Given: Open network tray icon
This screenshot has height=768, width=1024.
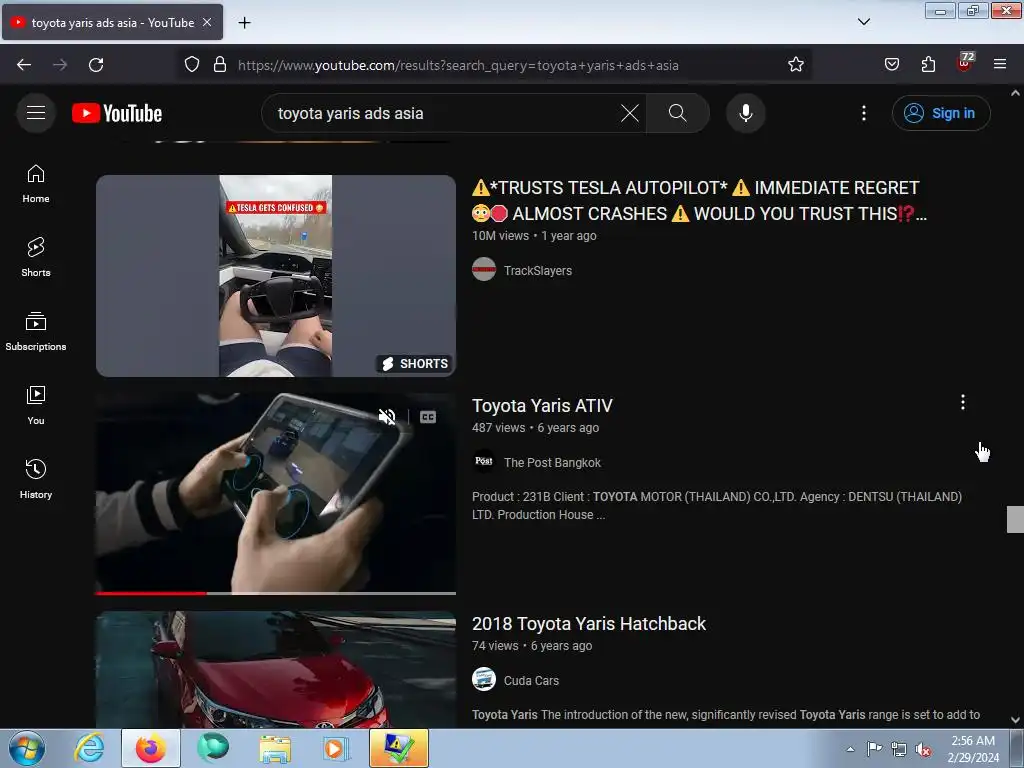Looking at the screenshot, I should point(899,749).
